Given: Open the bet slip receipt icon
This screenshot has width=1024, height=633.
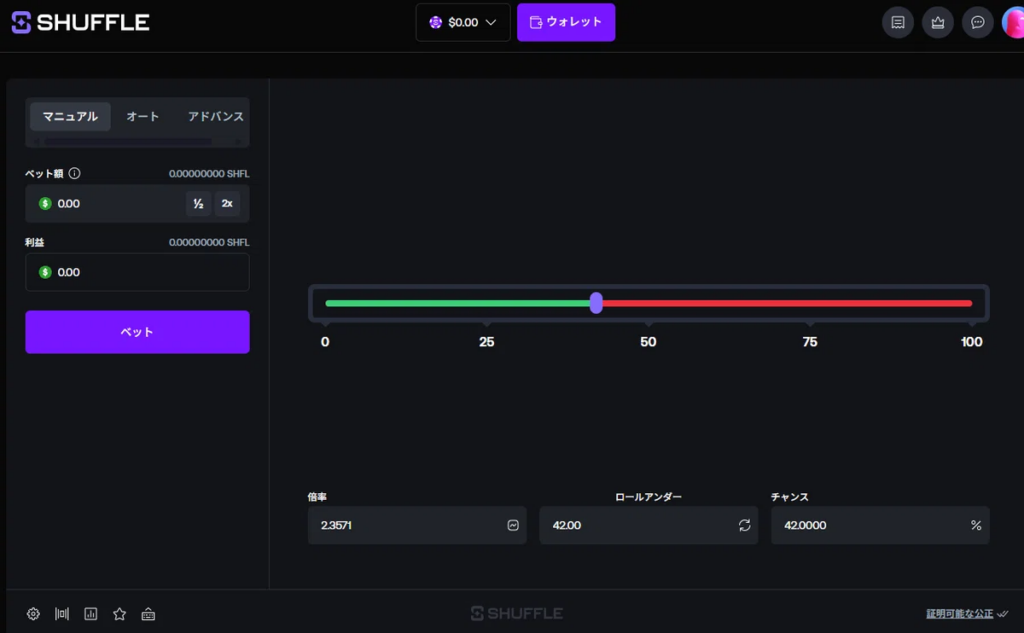Looking at the screenshot, I should [x=897, y=22].
